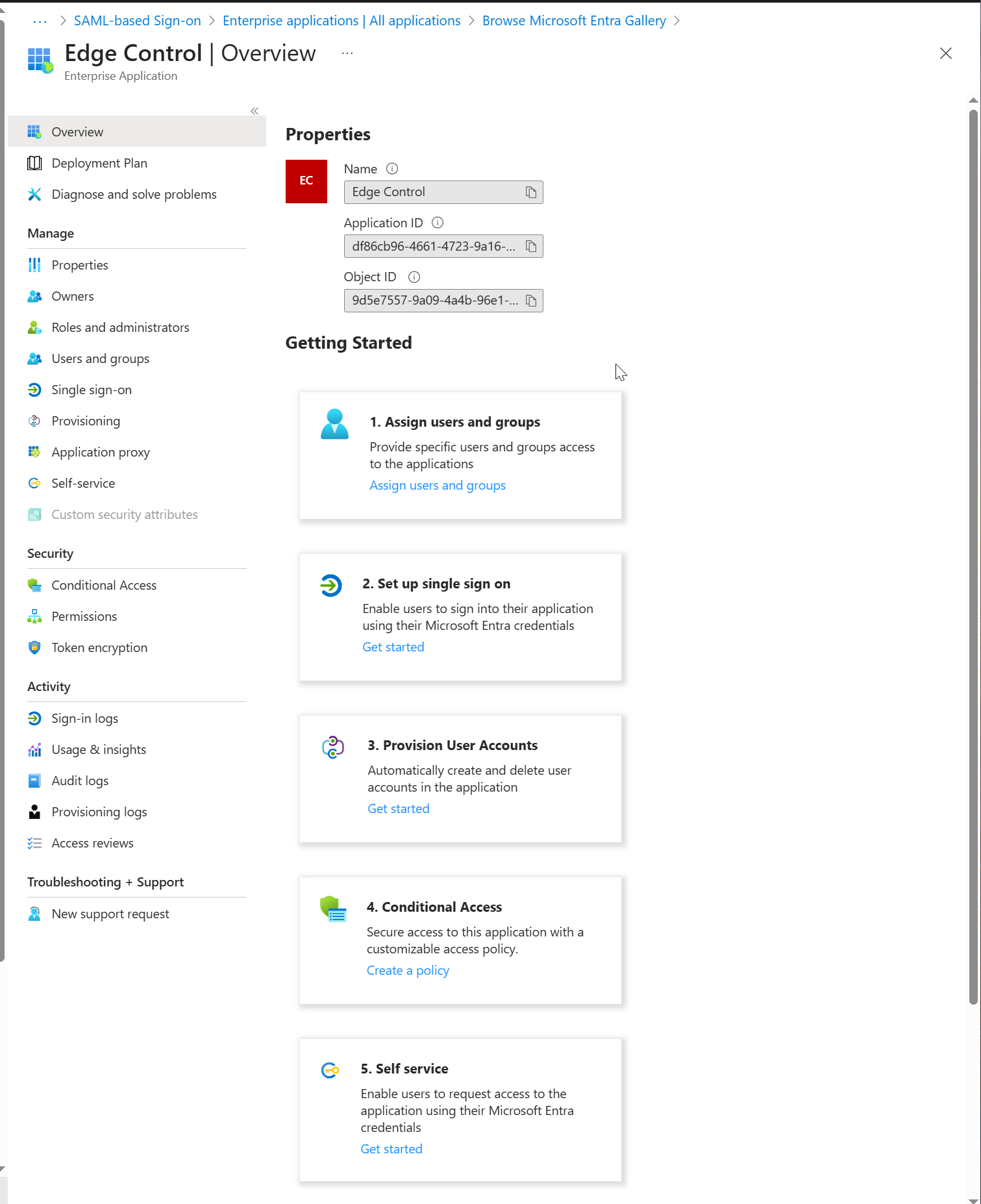This screenshot has width=981, height=1204.
Task: Copy the Object ID to clipboard
Action: [x=531, y=301]
